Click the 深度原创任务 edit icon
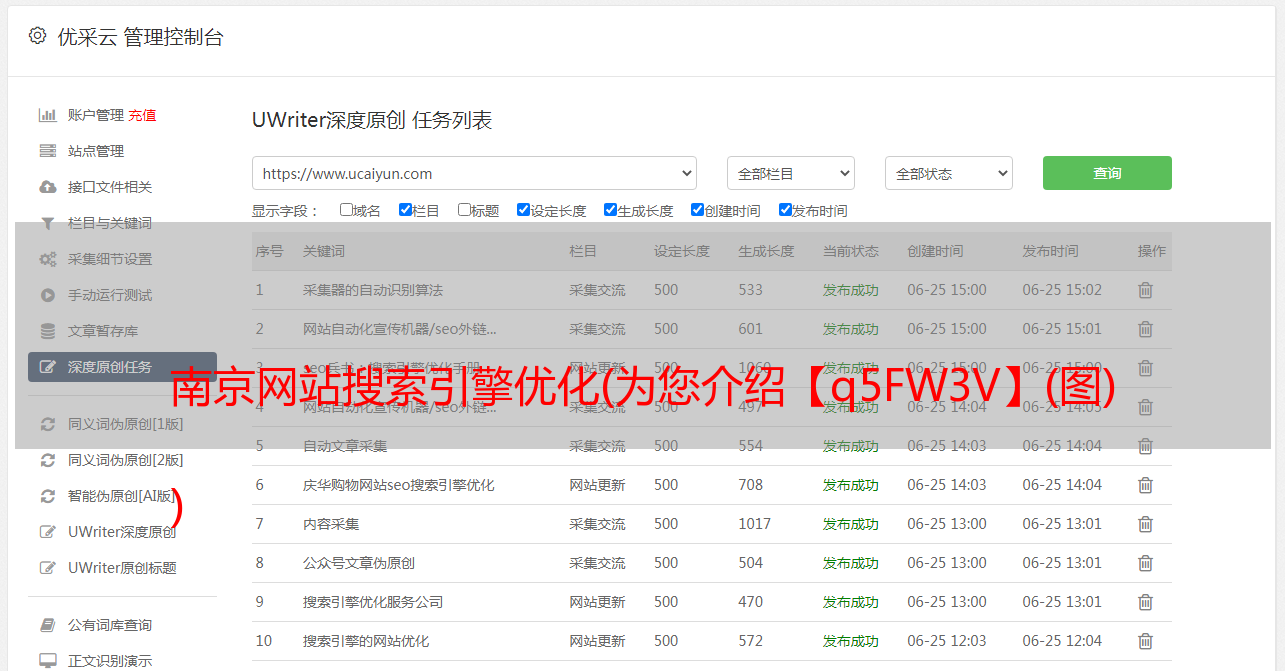The width and height of the screenshot is (1285, 671). [x=47, y=367]
